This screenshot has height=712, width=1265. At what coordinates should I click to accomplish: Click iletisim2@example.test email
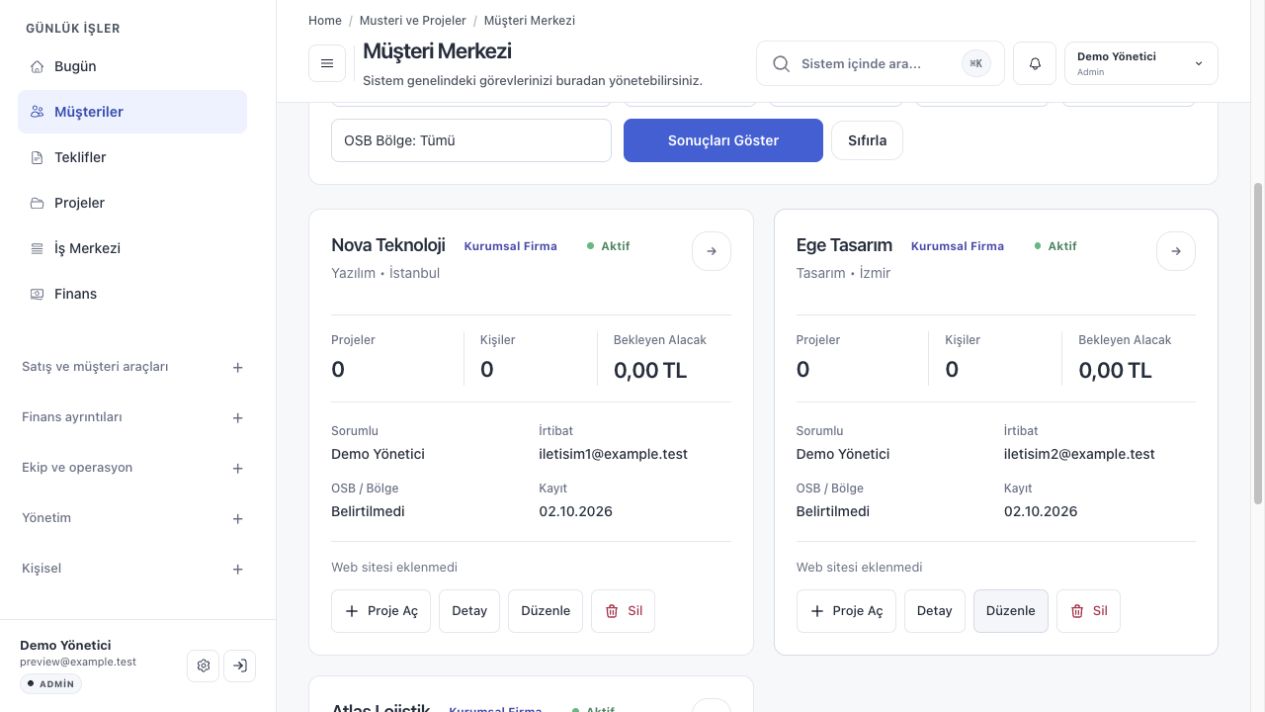(x=1079, y=454)
